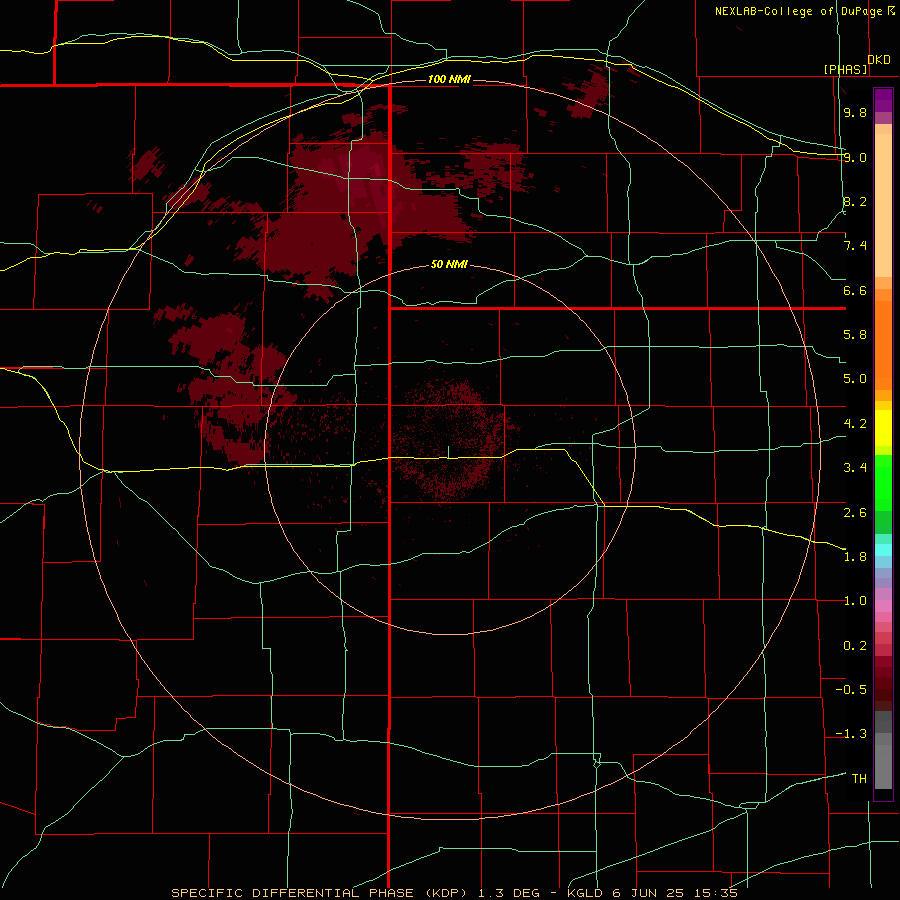The image size is (900, 900).
Task: Click the NEXLAB-College of DuPage title text
Action: tap(799, 11)
